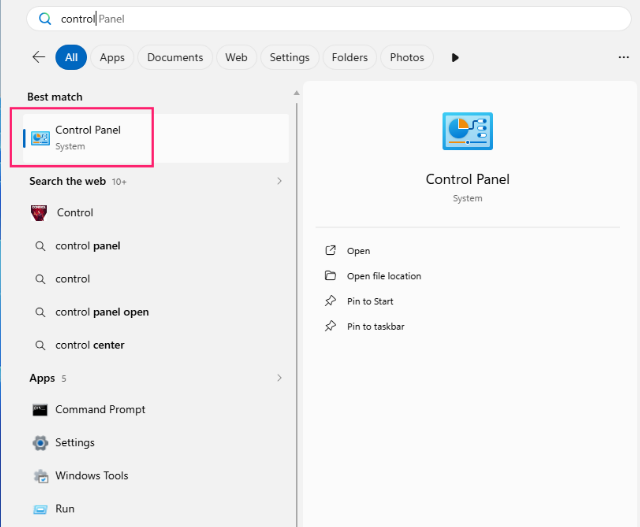Search the web for control center

[156, 345]
